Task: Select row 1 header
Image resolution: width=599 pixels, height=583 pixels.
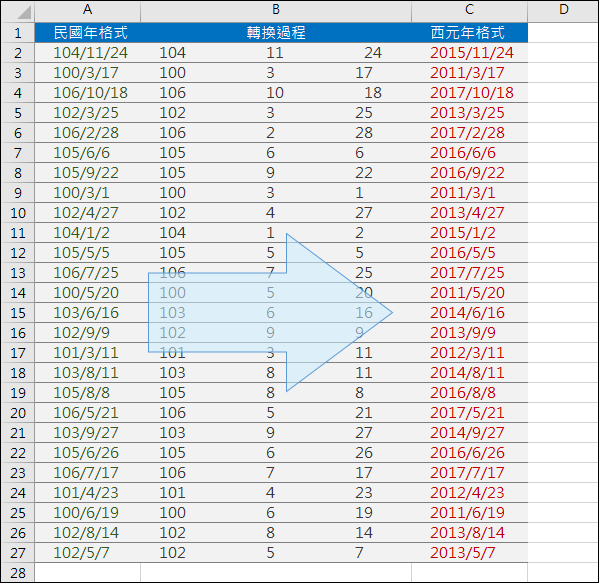Action: [x=18, y=33]
